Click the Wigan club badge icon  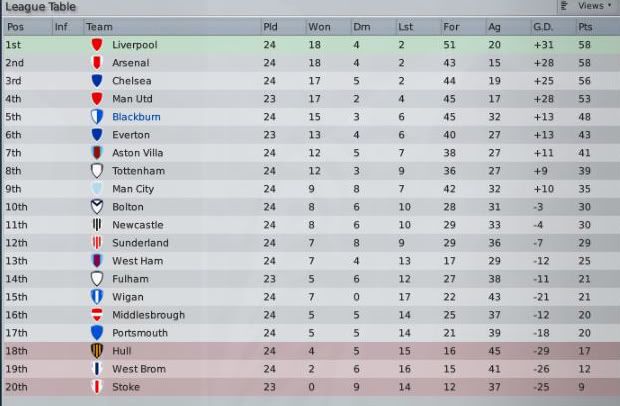click(97, 297)
